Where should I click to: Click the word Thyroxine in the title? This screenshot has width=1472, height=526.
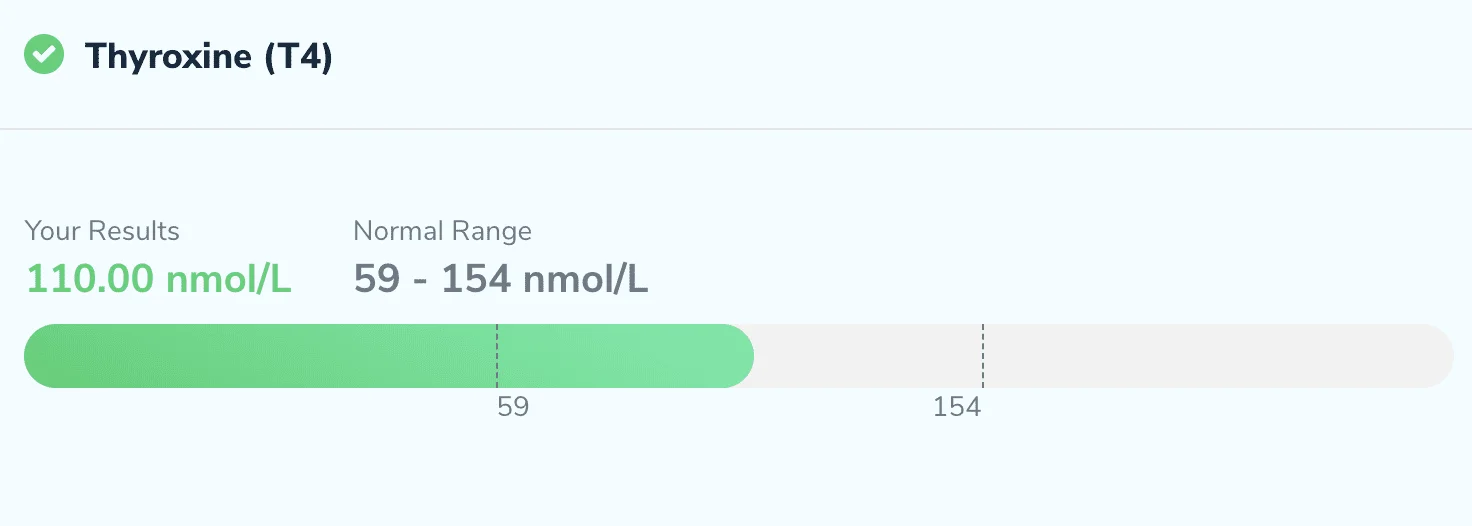tap(168, 57)
